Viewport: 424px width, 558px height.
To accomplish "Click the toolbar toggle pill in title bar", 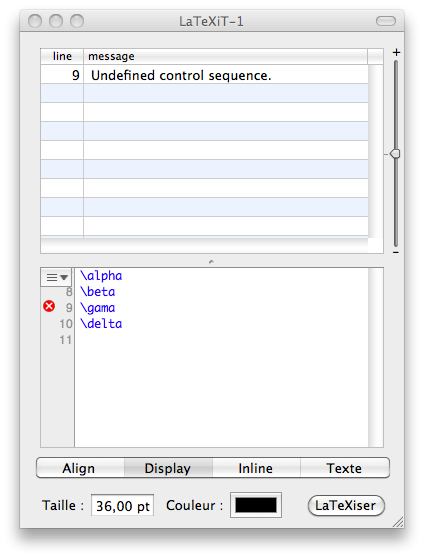I will click(x=386, y=21).
